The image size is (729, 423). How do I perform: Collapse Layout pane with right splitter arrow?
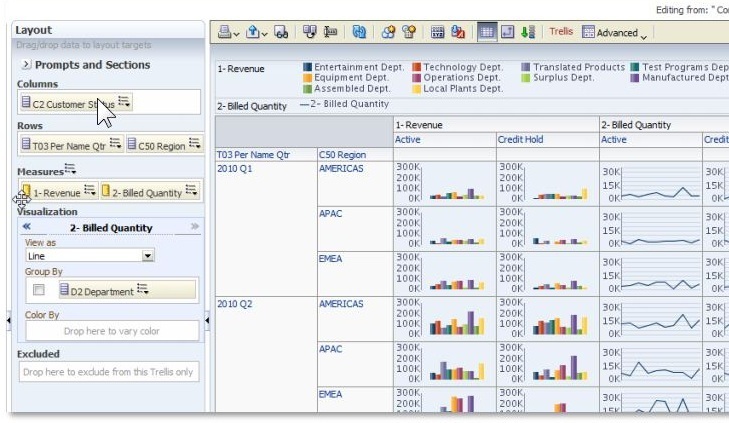click(x=207, y=320)
